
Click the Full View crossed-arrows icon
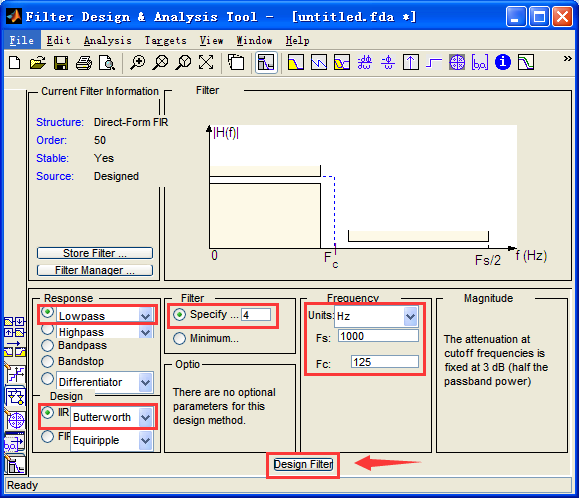(206, 62)
